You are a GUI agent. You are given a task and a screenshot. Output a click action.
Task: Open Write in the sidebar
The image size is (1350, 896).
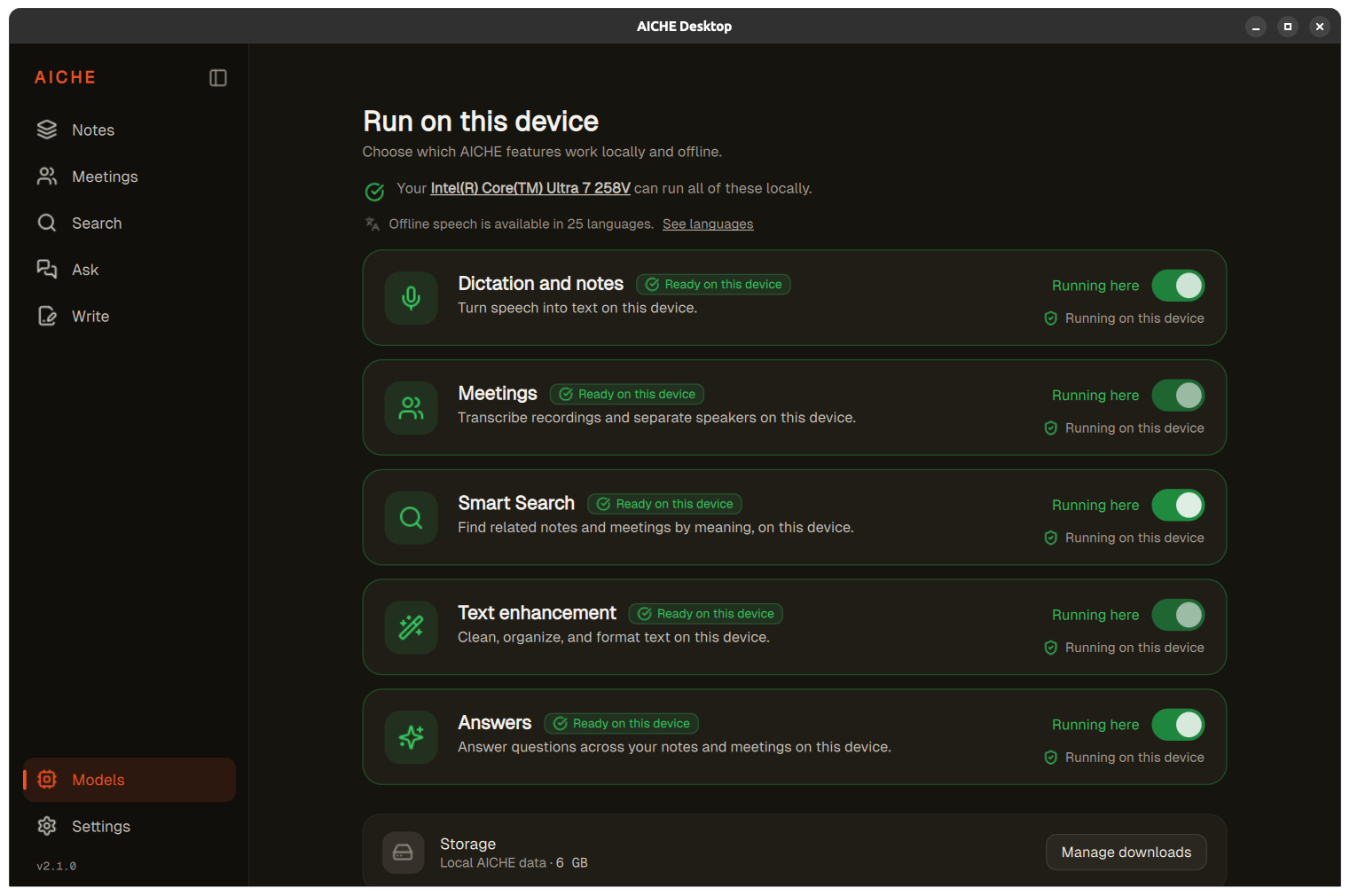click(x=130, y=316)
